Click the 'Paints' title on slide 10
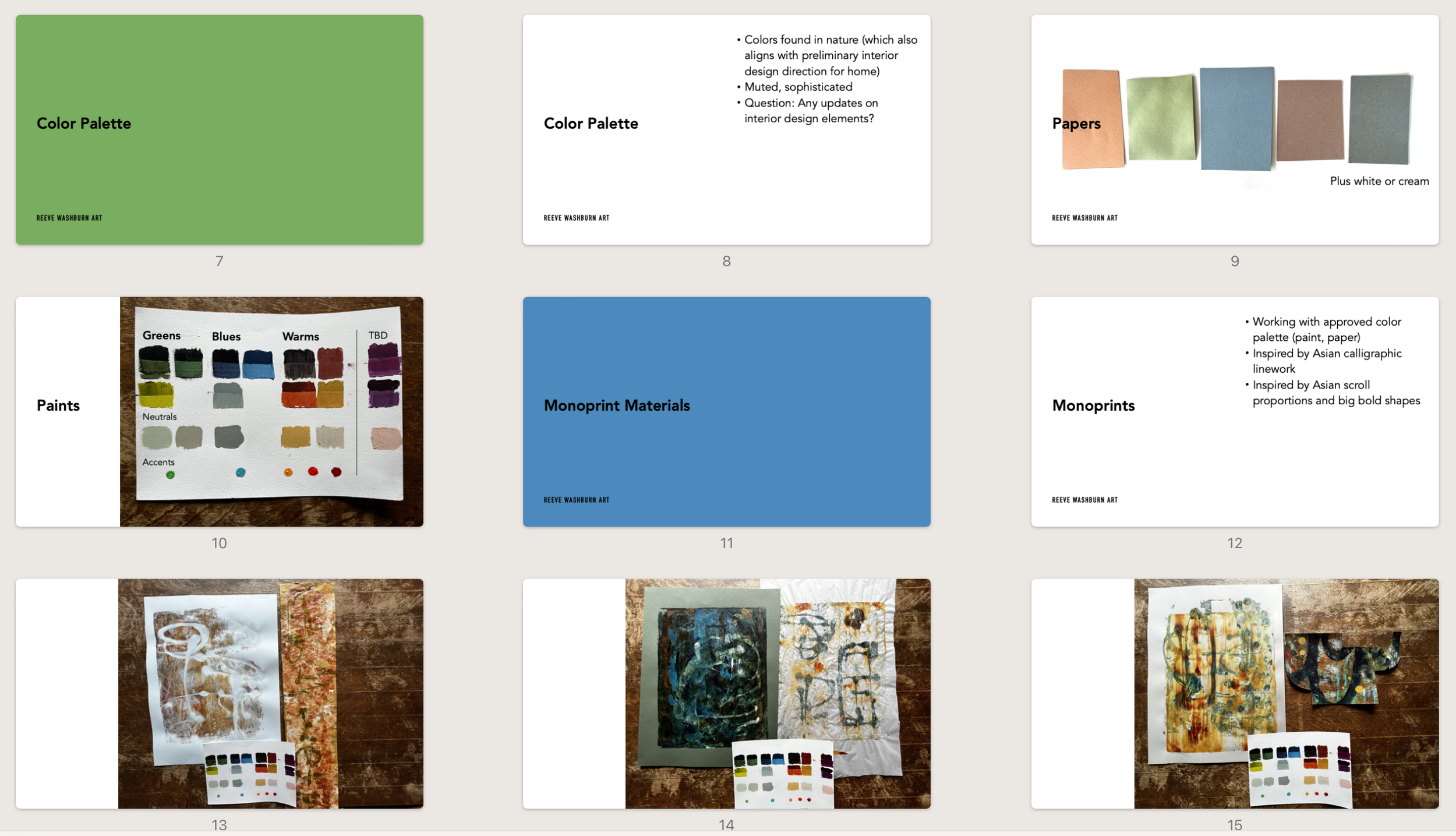The height and width of the screenshot is (836, 1456). pos(58,405)
